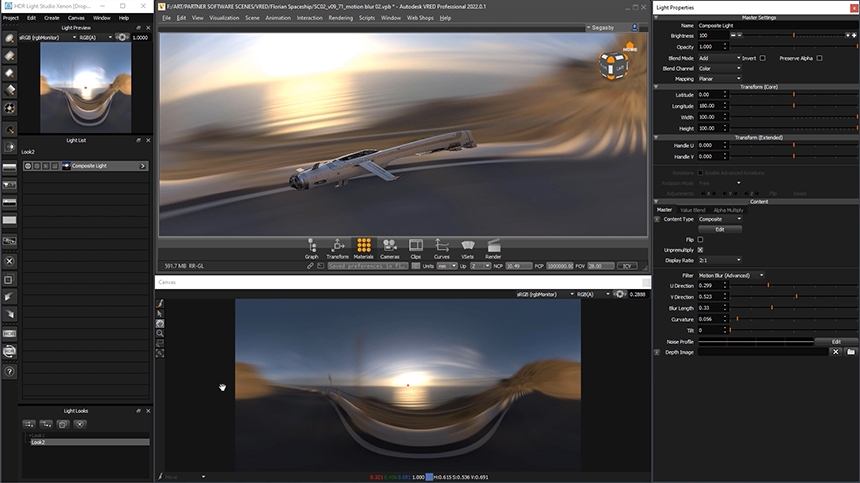
Task: Adjust the Blur Length slider
Action: [794, 308]
